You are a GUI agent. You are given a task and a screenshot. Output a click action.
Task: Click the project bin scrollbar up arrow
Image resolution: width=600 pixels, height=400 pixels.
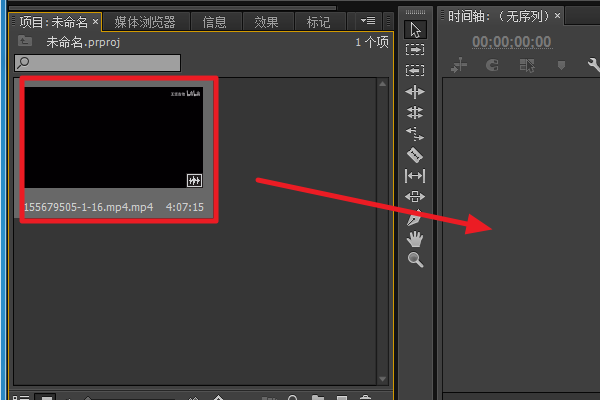point(382,84)
